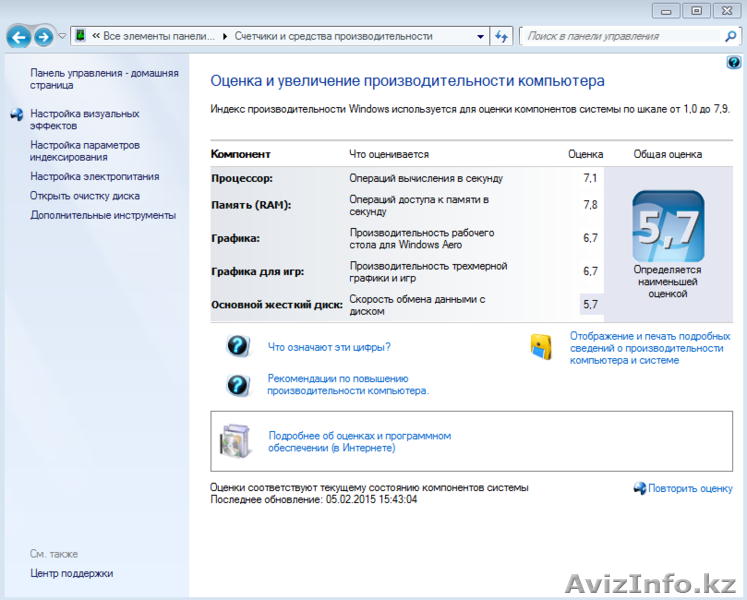Select 'Счетчики и средства производительности' breadcrumb
747x600 pixels.
[333, 36]
